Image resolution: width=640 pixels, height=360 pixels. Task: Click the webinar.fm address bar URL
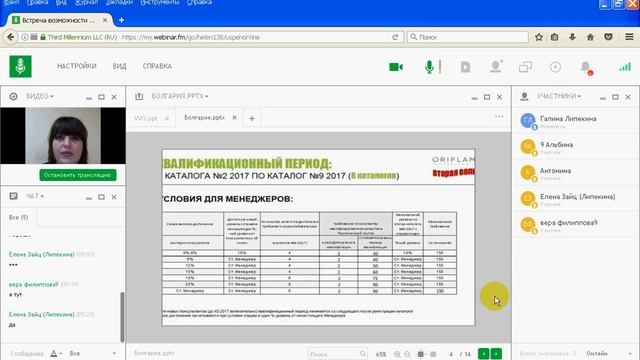coord(191,37)
